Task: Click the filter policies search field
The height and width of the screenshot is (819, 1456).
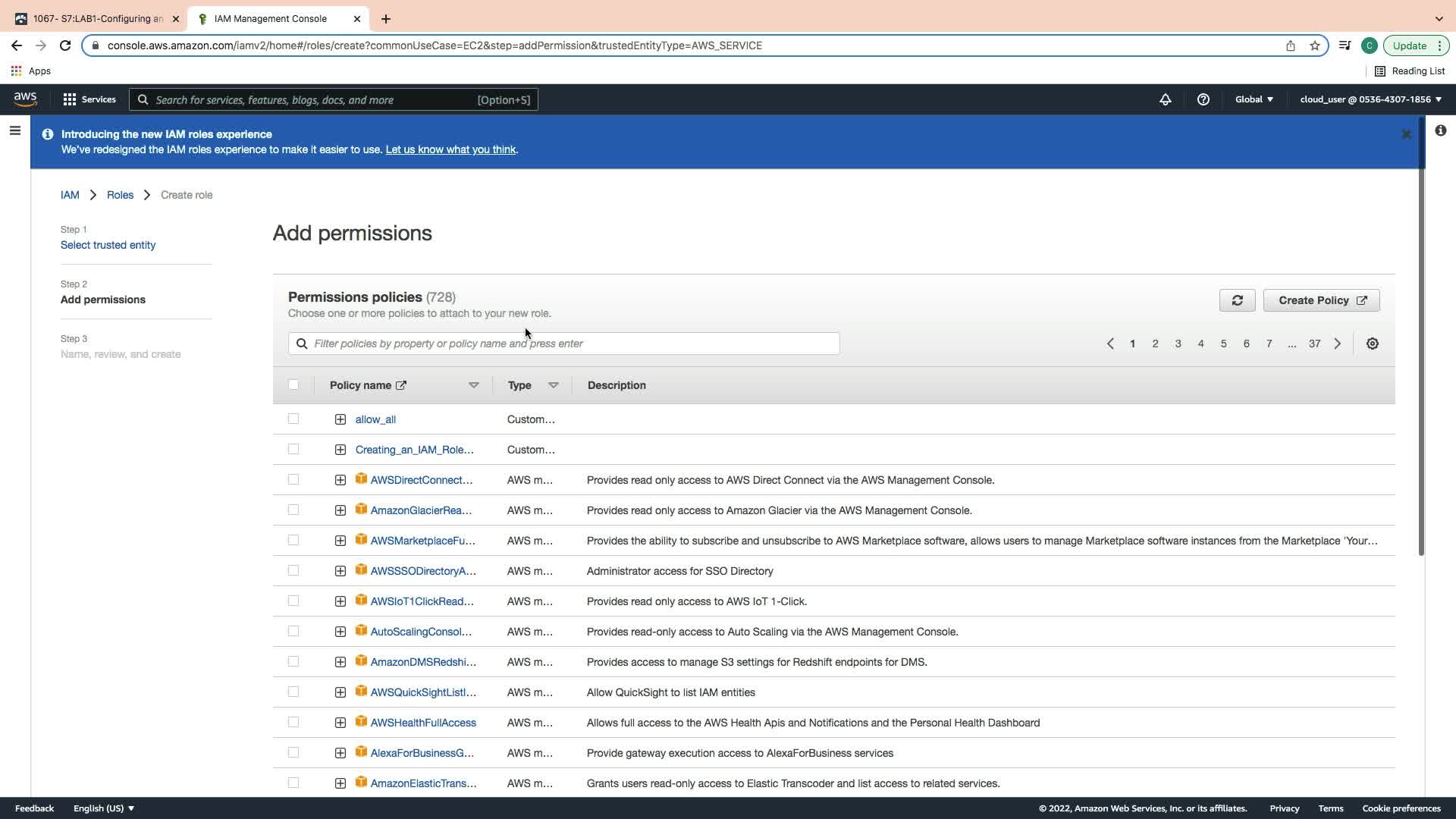Action: [x=563, y=344]
